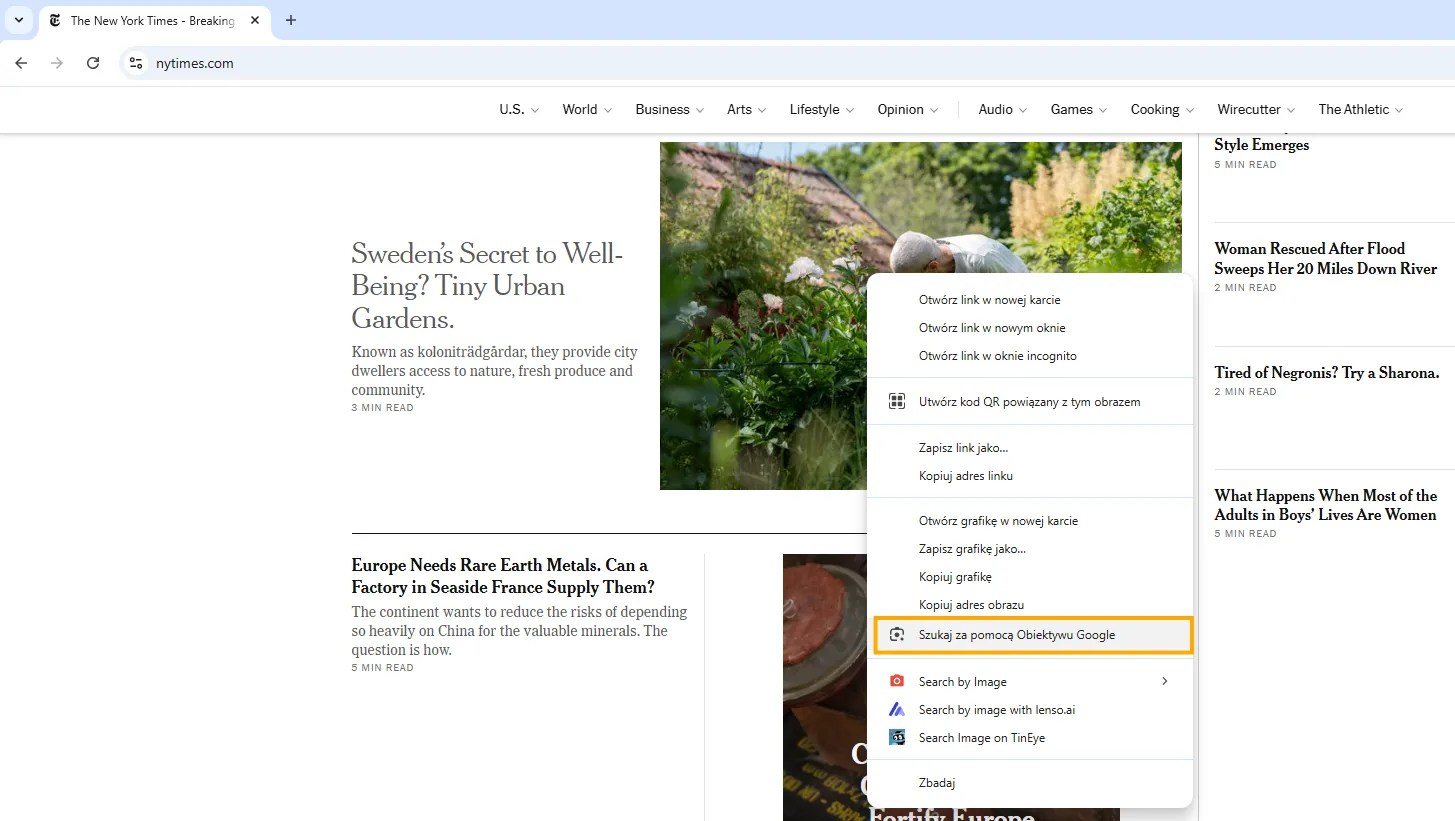Select the lenso.ai search icon

click(897, 709)
